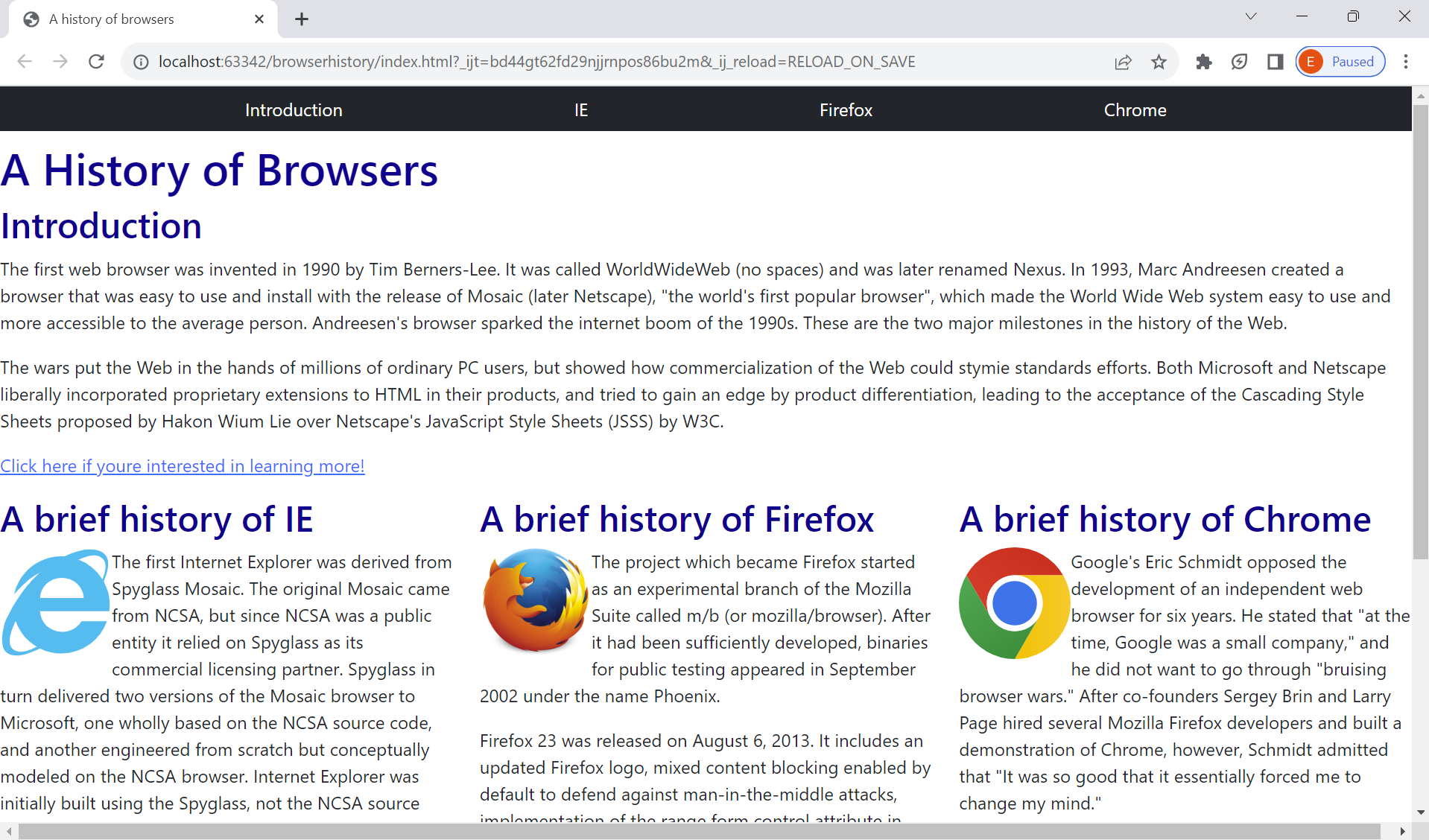The image size is (1429, 840).
Task: Click the circular extension icon beside Extensions
Action: click(1239, 62)
